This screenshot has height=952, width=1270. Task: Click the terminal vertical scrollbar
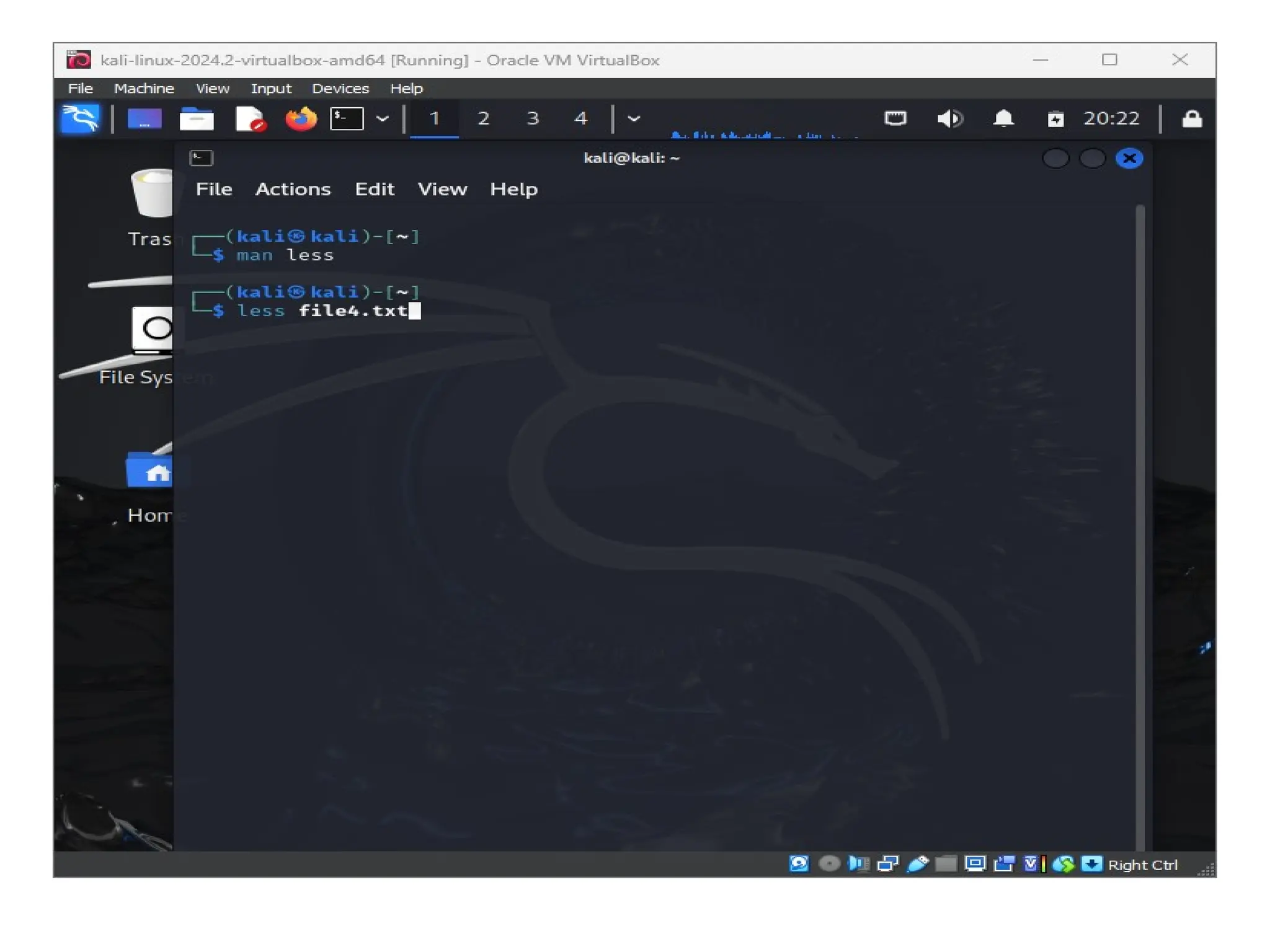(1140, 527)
